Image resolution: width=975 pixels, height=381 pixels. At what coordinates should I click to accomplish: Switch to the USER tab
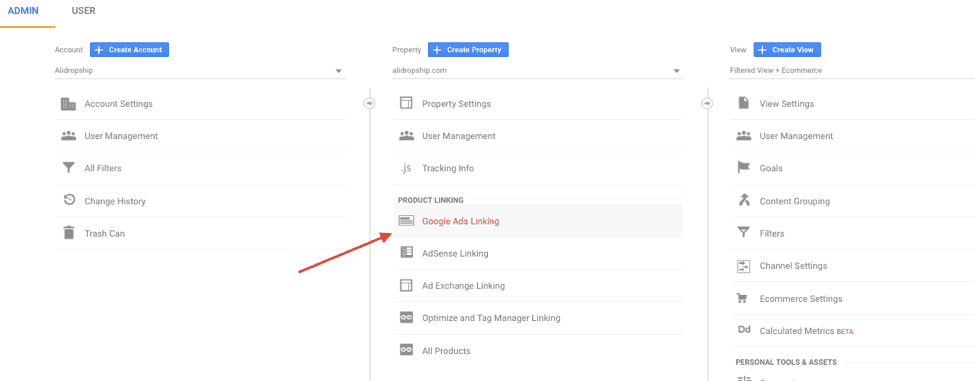click(x=83, y=11)
